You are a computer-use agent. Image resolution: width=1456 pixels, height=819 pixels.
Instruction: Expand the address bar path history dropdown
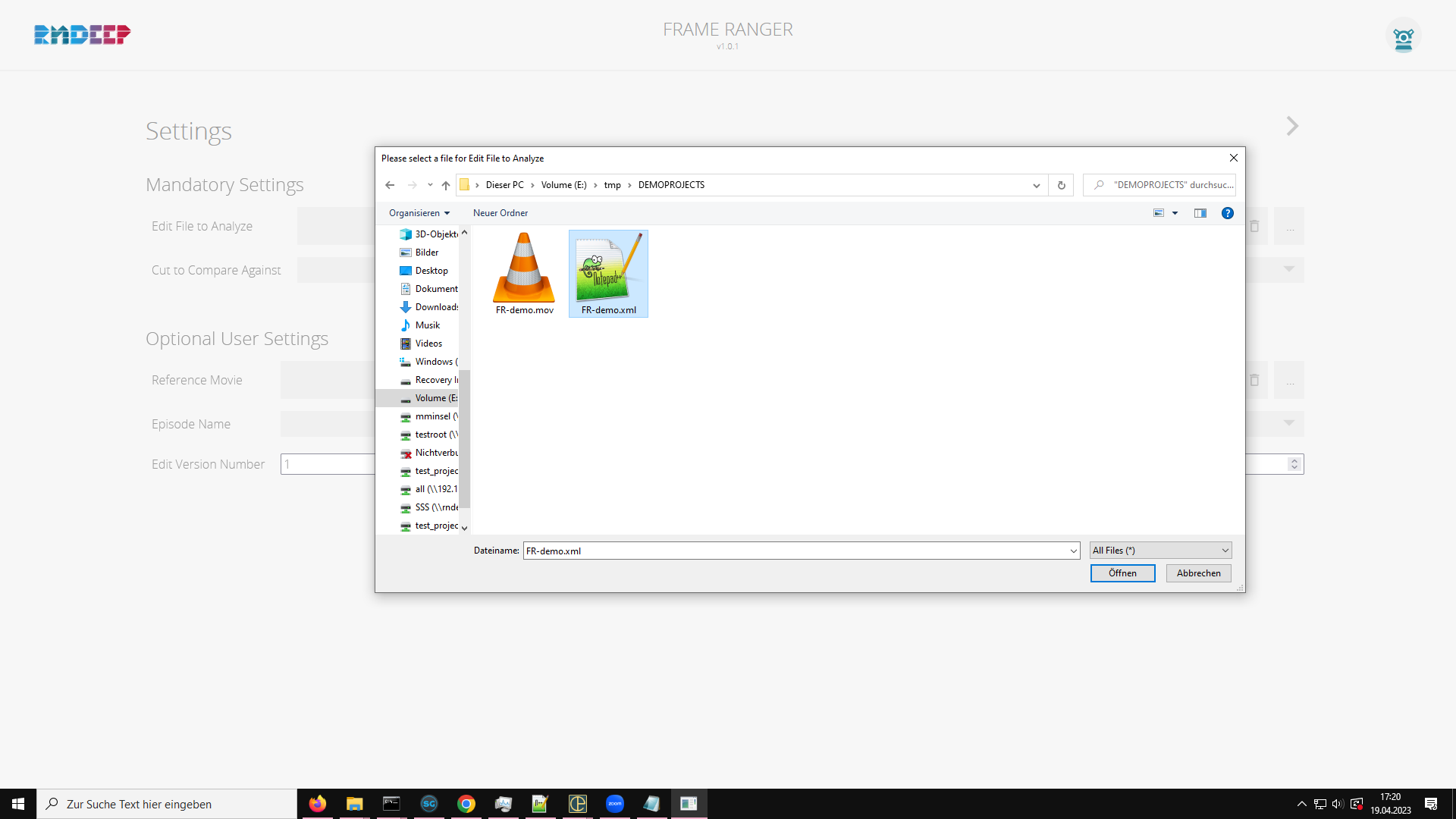pos(1036,186)
